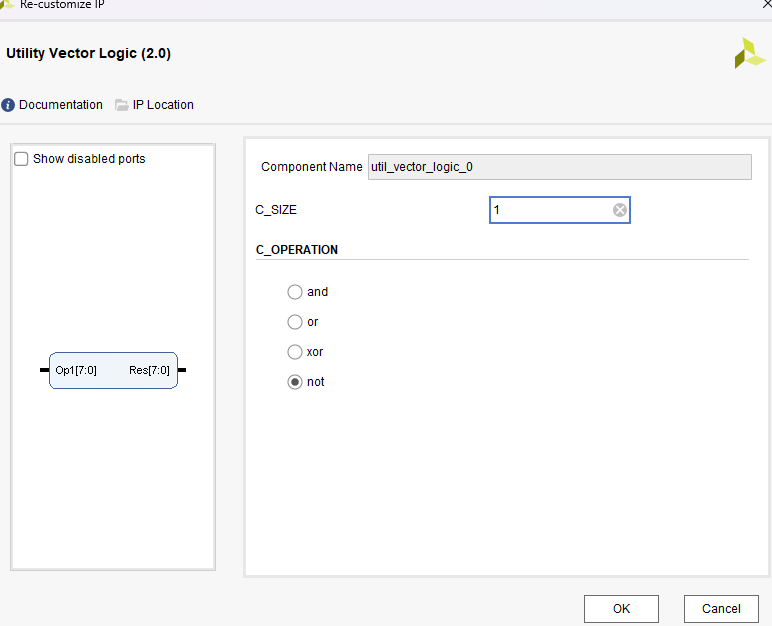Clear the C_SIZE field with the X icon
Screen dimensions: 772x626
click(619, 210)
